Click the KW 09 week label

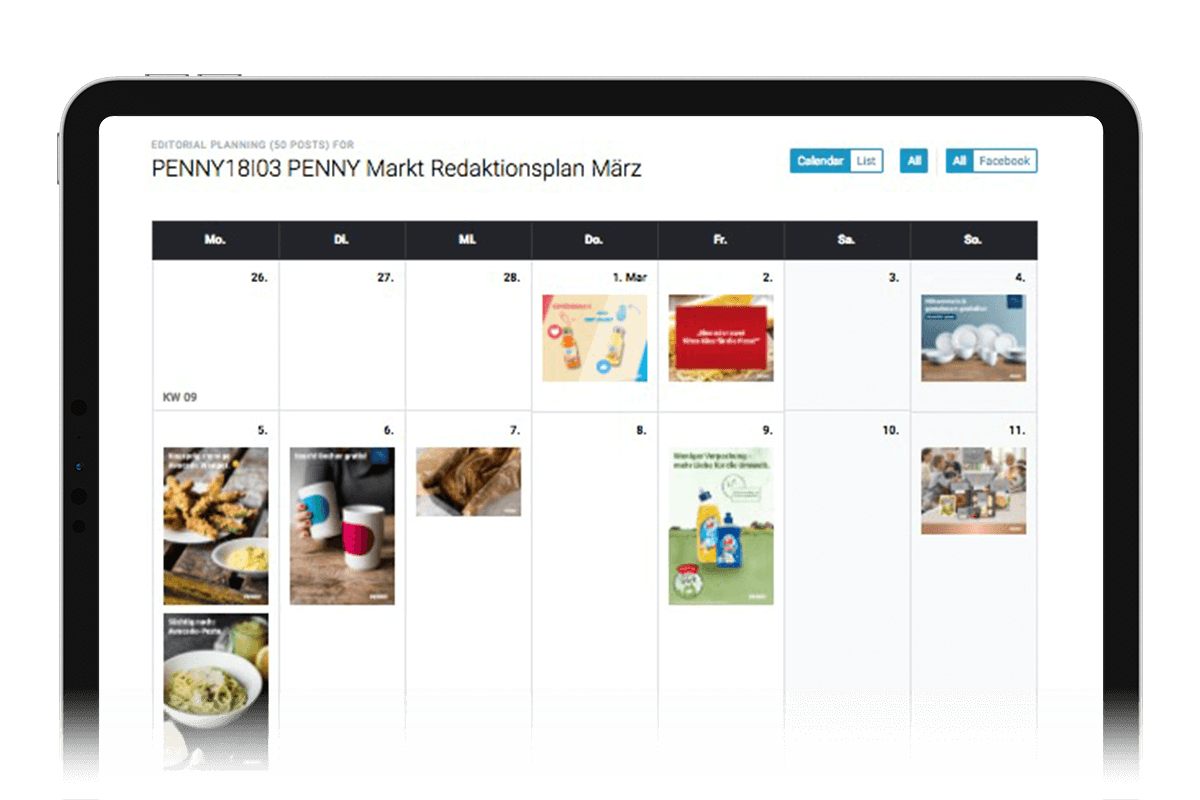tap(180, 397)
